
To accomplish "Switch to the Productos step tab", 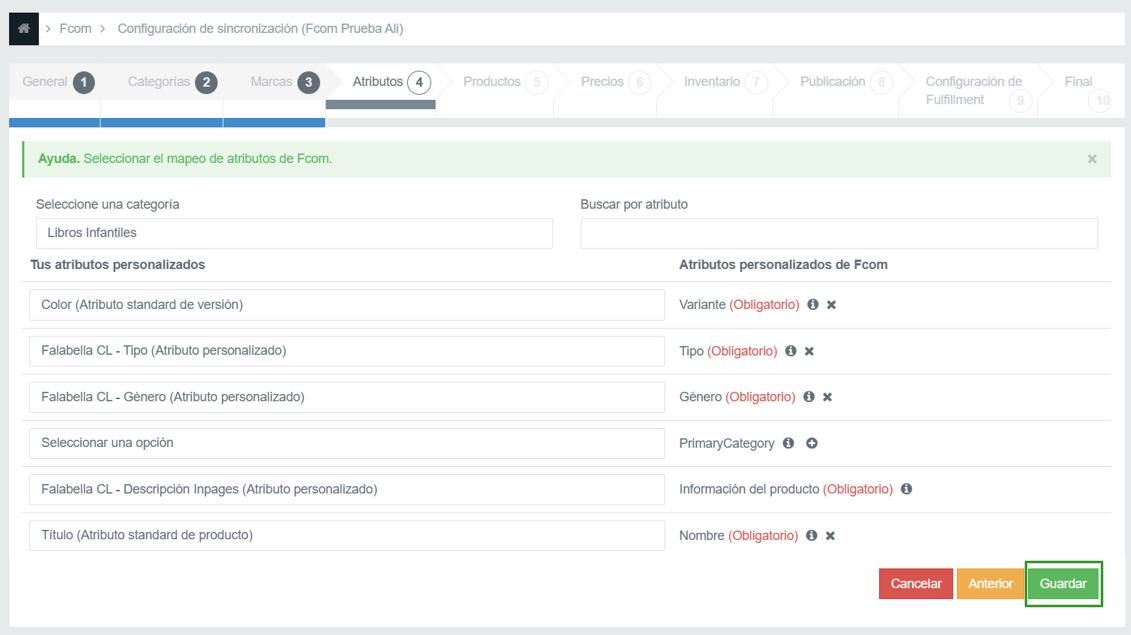I will [x=492, y=82].
